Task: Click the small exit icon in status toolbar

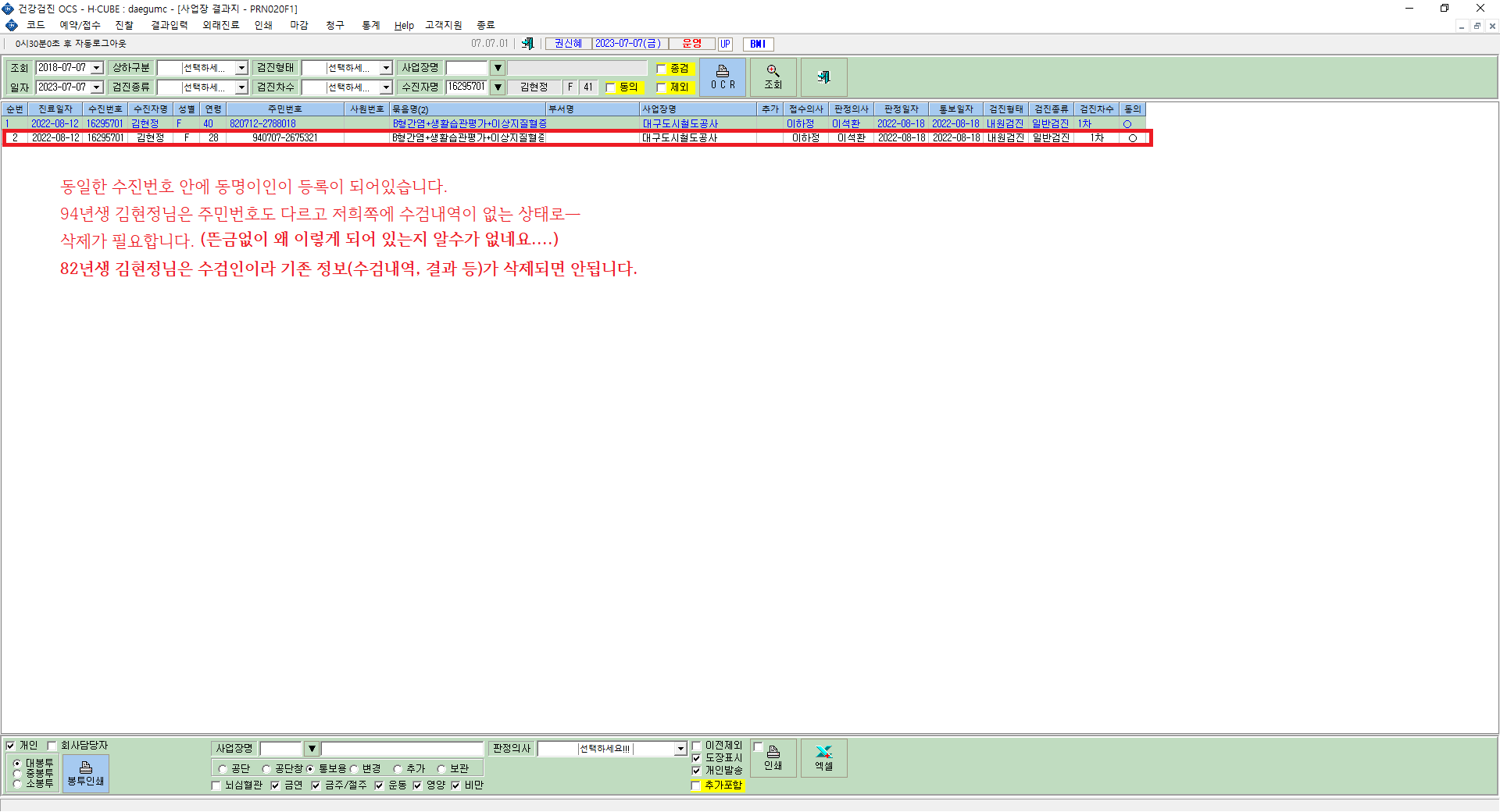Action: (x=528, y=44)
